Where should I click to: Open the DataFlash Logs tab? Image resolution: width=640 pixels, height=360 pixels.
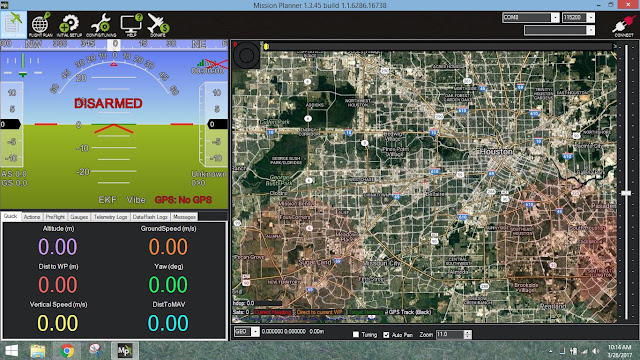pos(150,217)
